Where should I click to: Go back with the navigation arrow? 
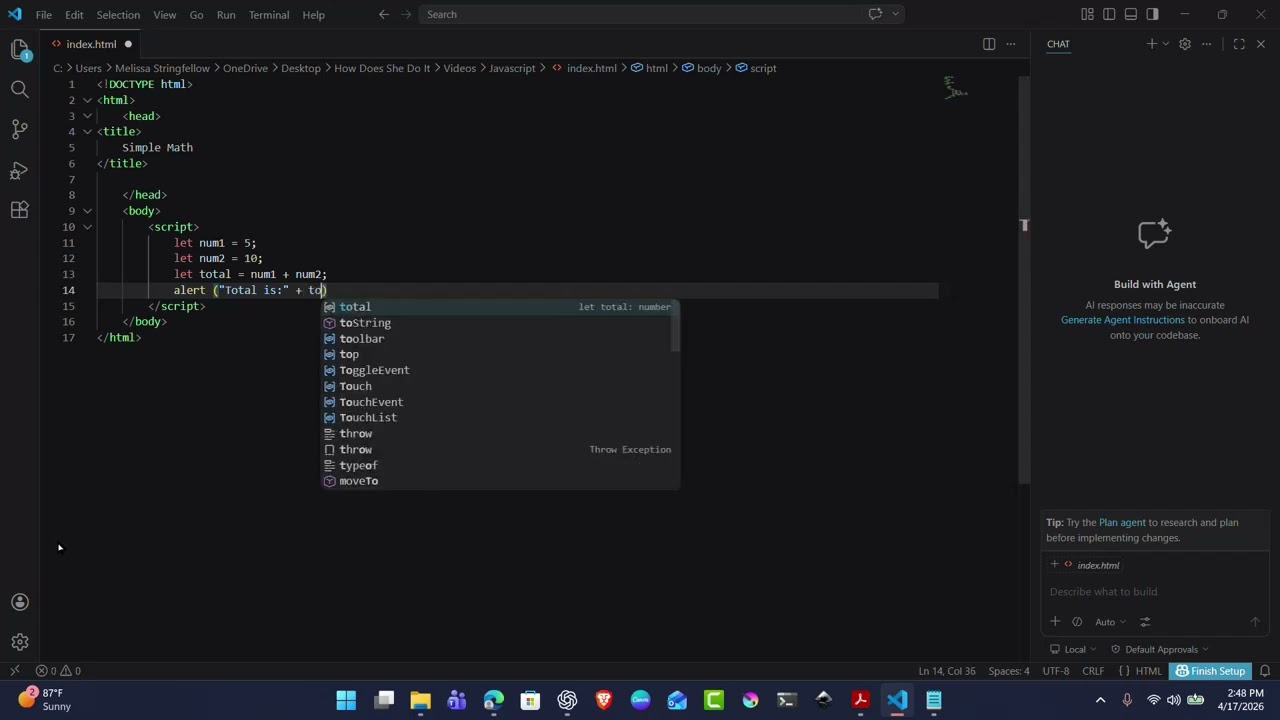point(384,14)
